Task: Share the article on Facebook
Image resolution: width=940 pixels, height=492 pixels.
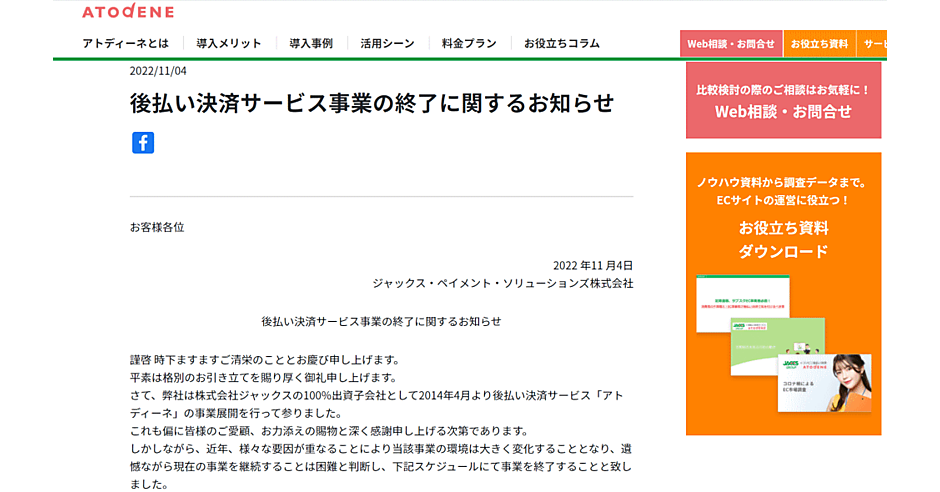Action: (143, 143)
